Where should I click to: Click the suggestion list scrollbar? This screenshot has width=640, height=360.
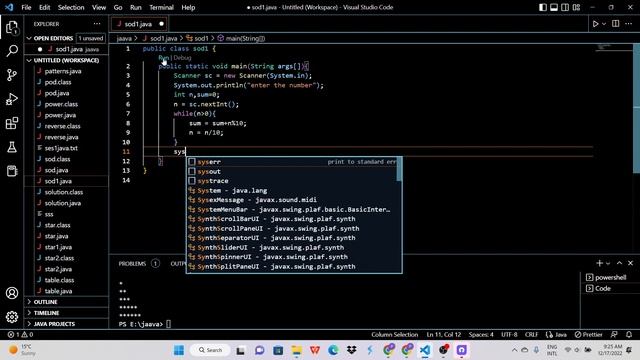tap(399, 169)
